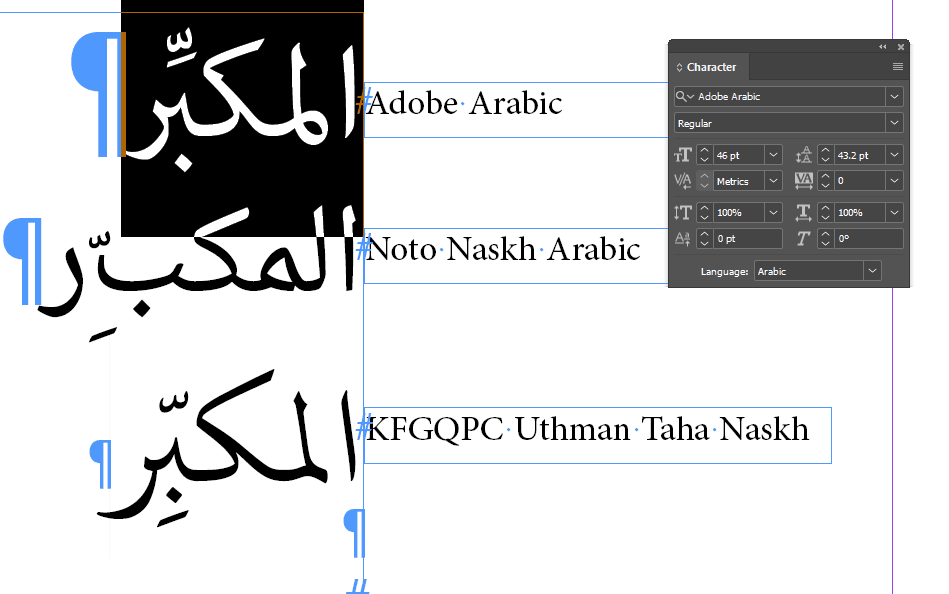
Task: Adjust the kerning stepper arrows
Action: click(704, 180)
